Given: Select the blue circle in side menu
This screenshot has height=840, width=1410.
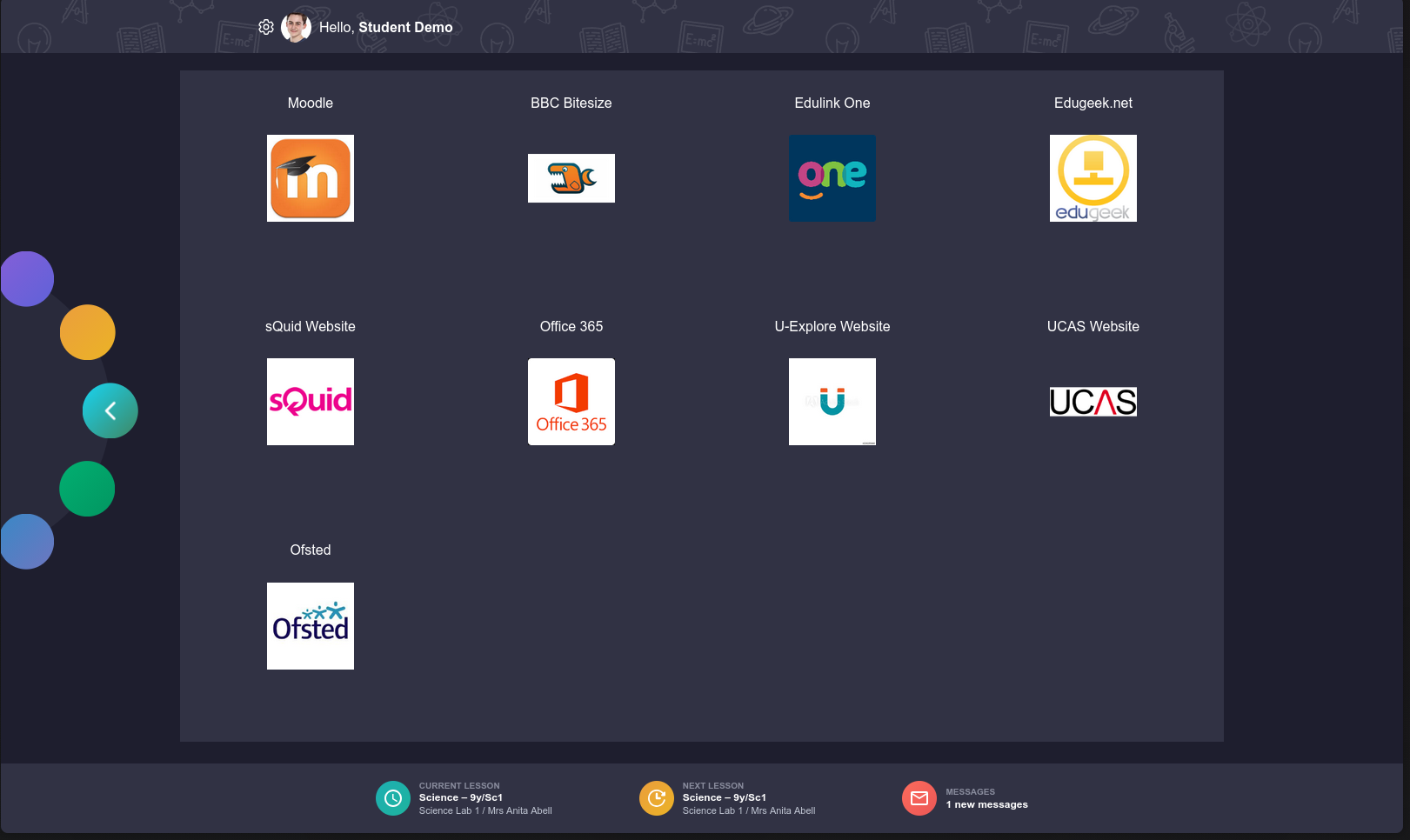Looking at the screenshot, I should coord(27,542).
